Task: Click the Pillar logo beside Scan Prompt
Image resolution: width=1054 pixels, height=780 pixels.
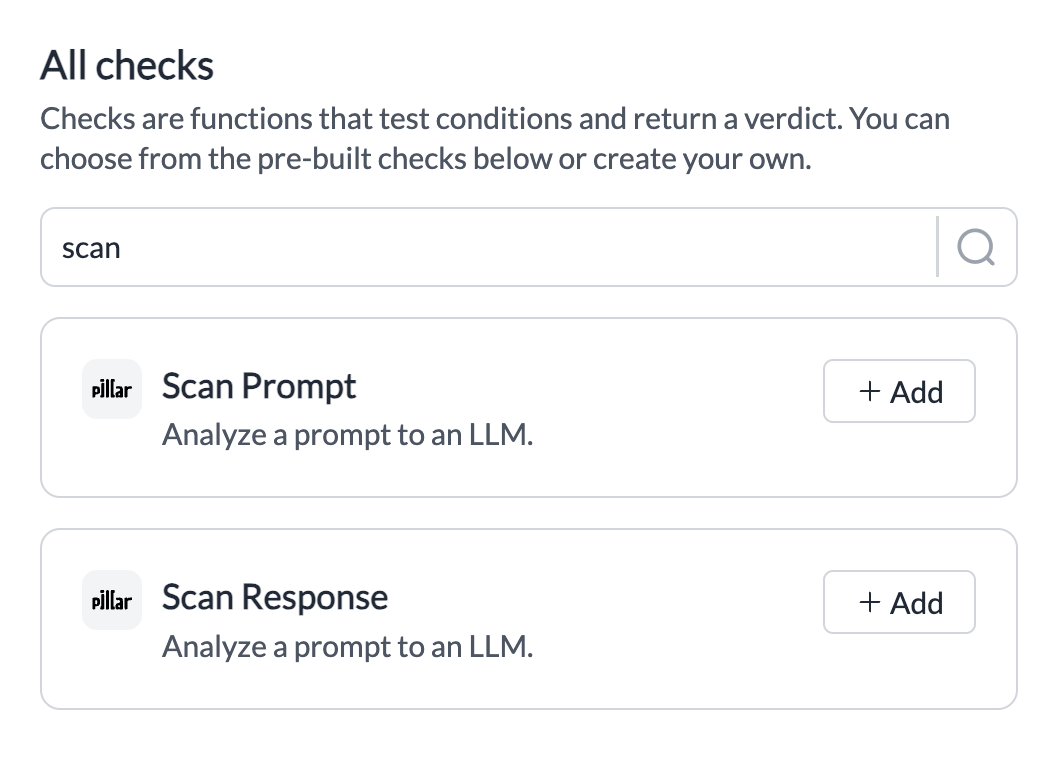Action: pyautogui.click(x=112, y=389)
